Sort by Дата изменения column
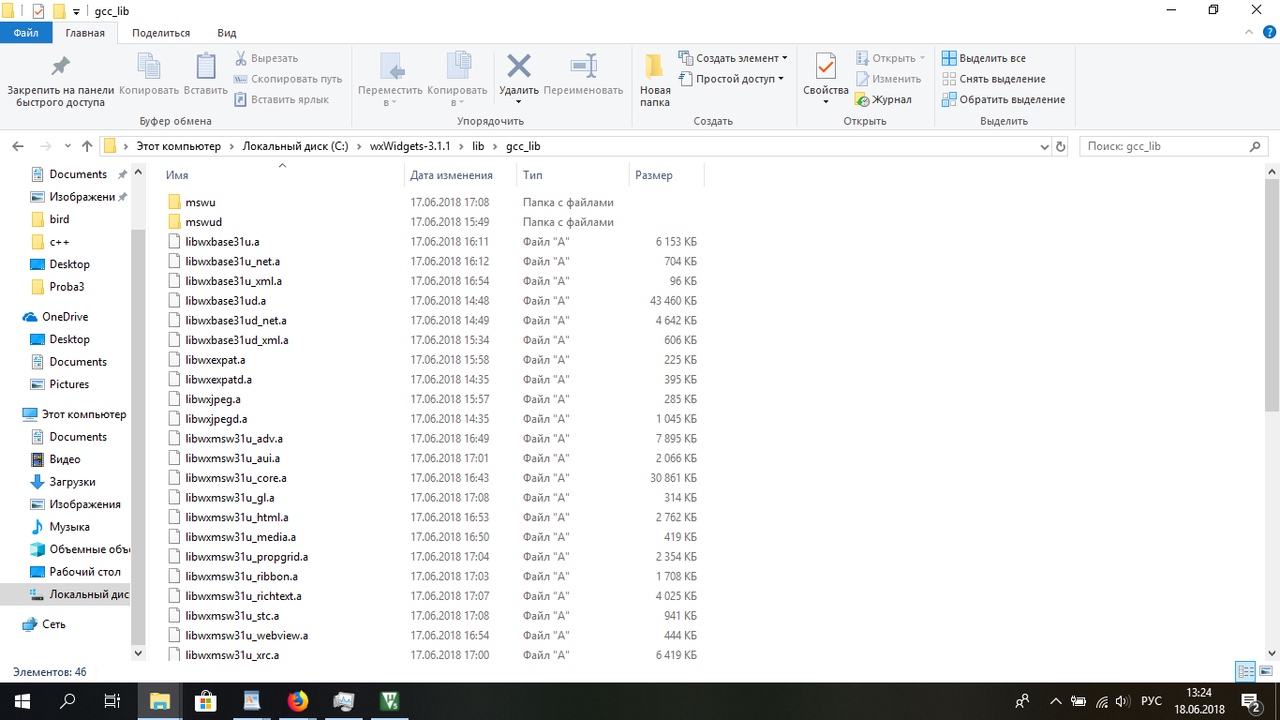The height and width of the screenshot is (720, 1280). tap(451, 175)
